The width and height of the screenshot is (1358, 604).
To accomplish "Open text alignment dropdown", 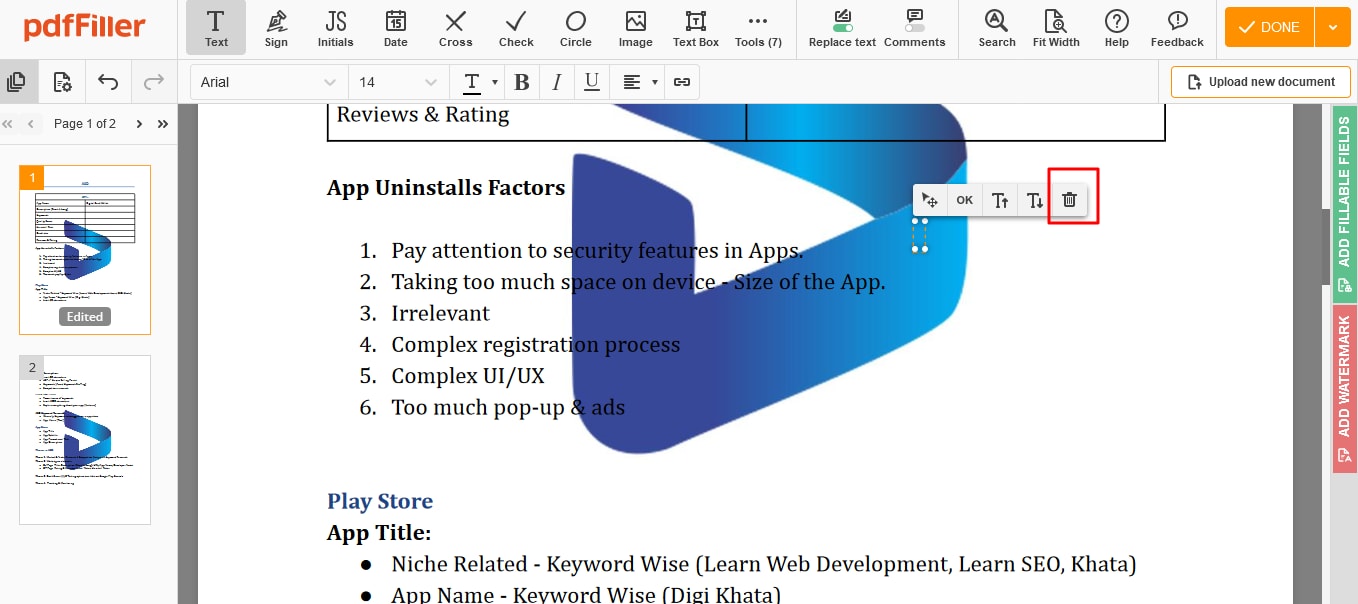I will [639, 82].
